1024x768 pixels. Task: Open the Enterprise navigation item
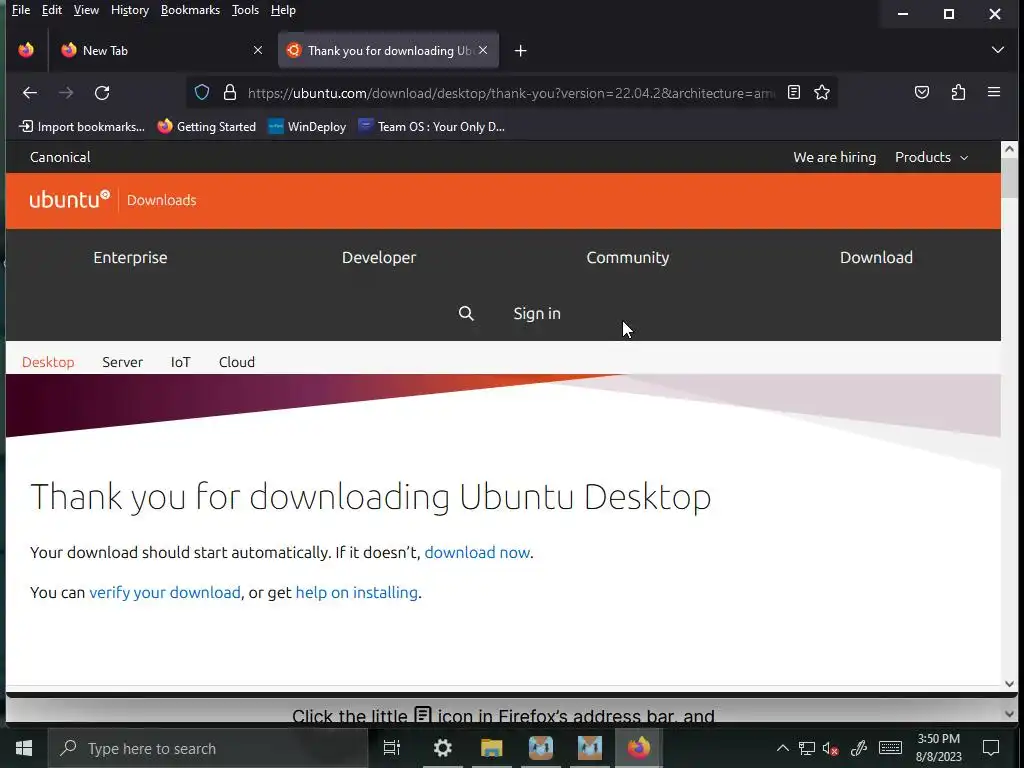click(130, 257)
